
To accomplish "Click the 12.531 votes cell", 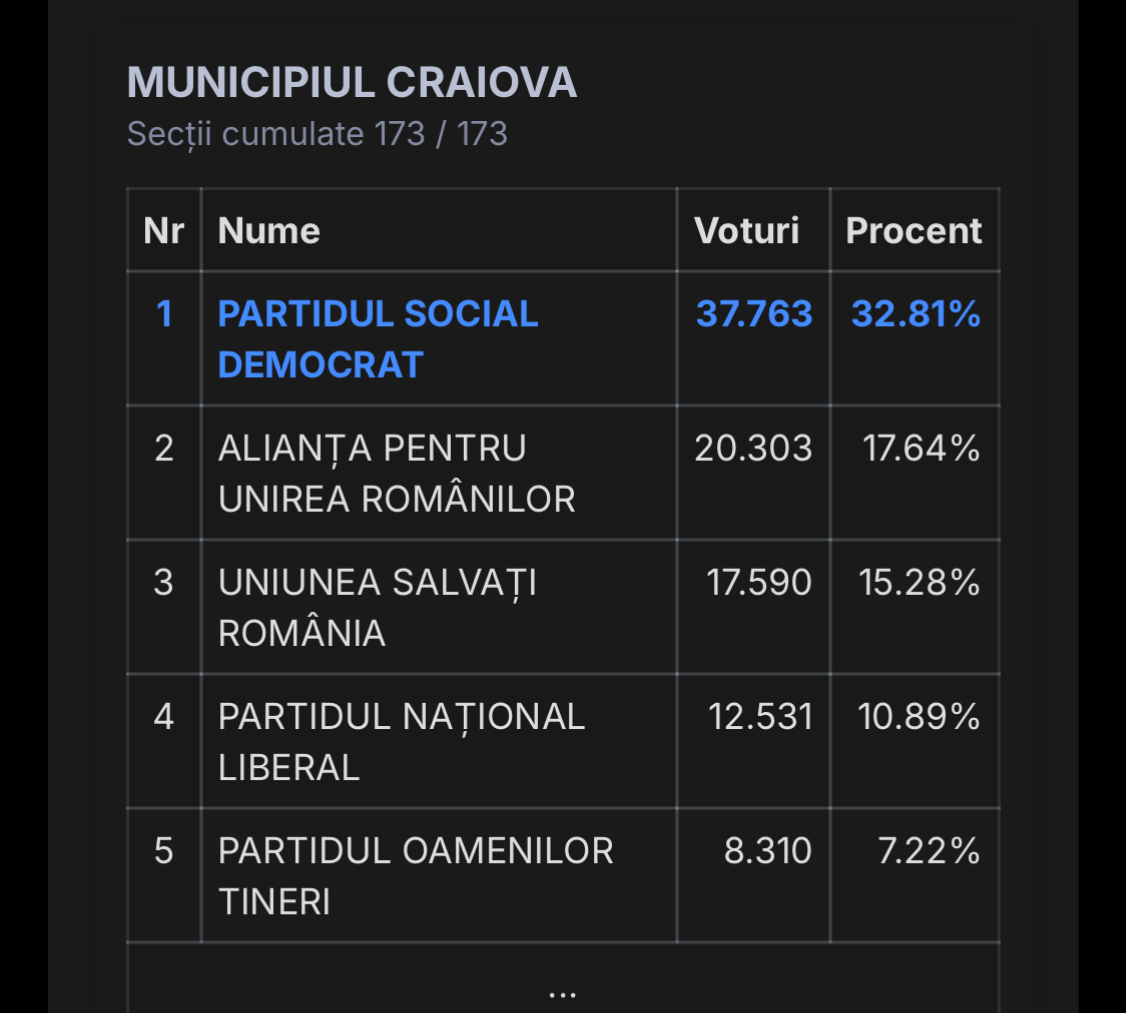I will 760,717.
